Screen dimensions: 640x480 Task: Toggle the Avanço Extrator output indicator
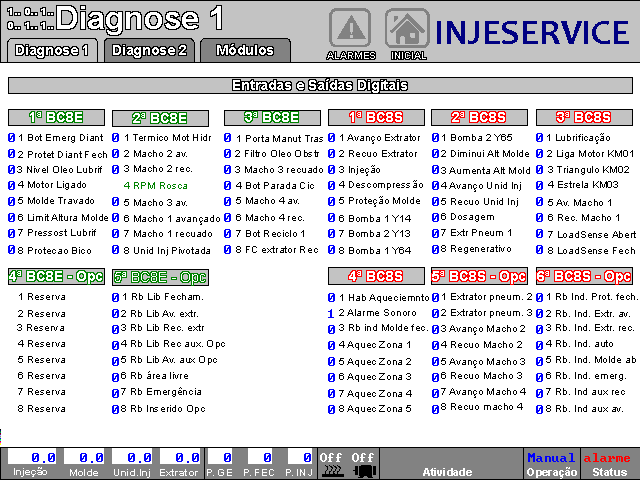(x=332, y=137)
